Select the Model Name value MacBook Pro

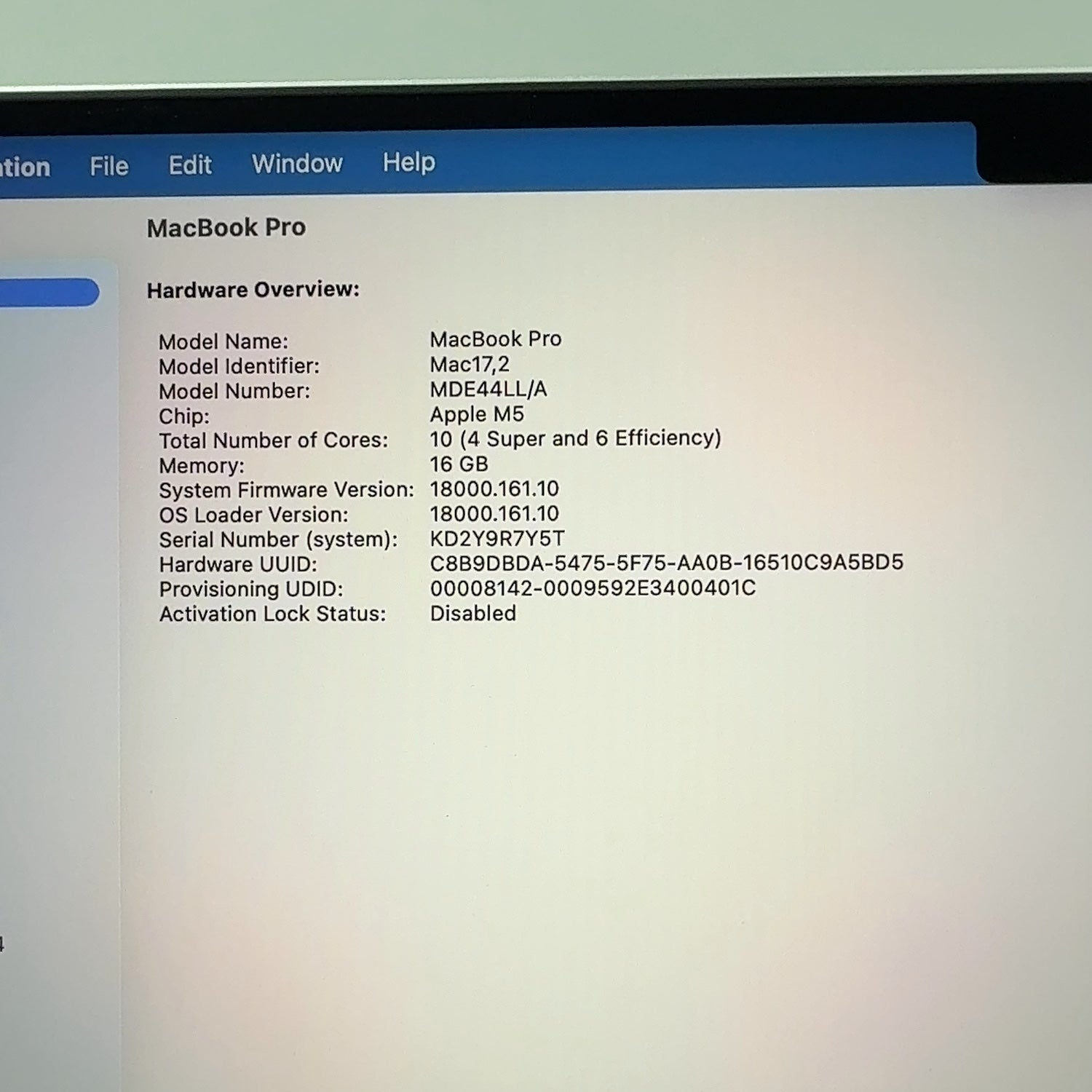pos(496,339)
